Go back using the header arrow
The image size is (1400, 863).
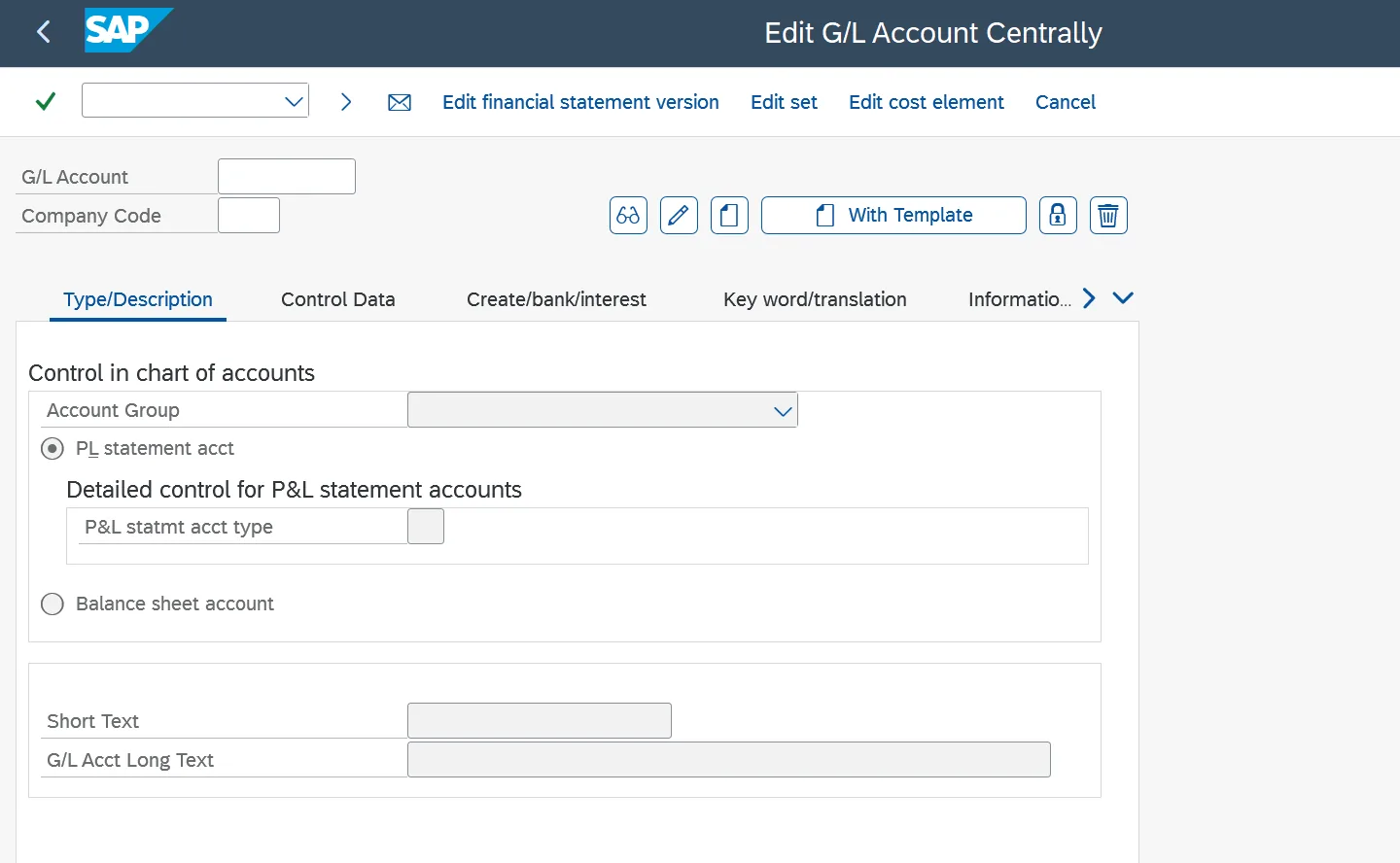tap(44, 32)
